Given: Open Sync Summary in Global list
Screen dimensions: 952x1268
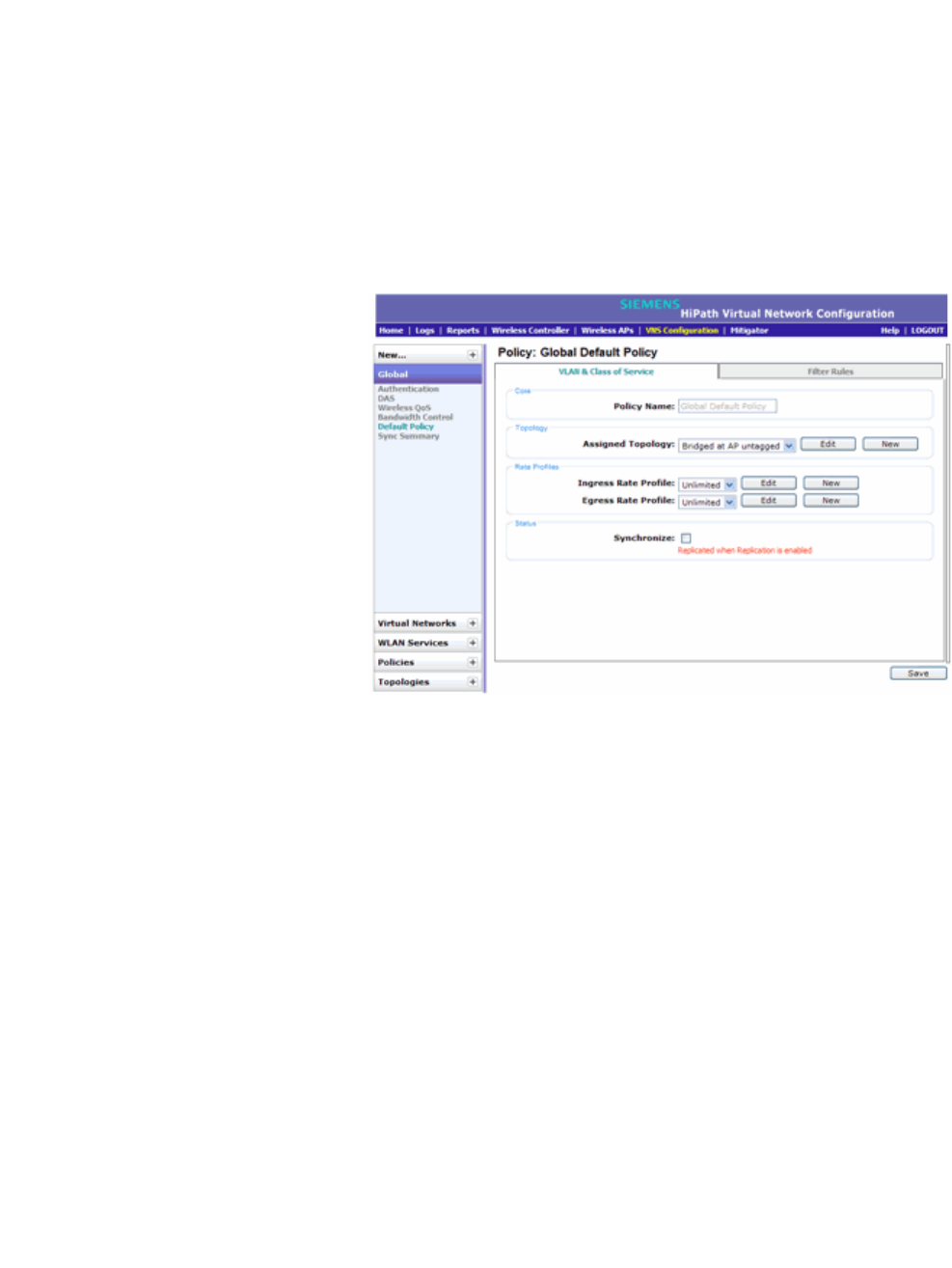Looking at the screenshot, I should point(408,436).
